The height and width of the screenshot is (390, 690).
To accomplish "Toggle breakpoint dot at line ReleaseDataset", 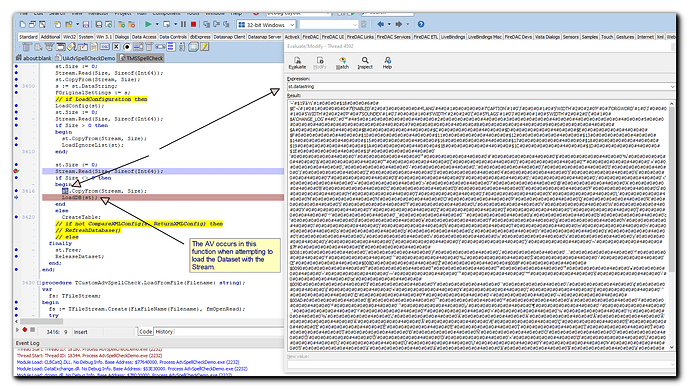I will coord(16,256).
